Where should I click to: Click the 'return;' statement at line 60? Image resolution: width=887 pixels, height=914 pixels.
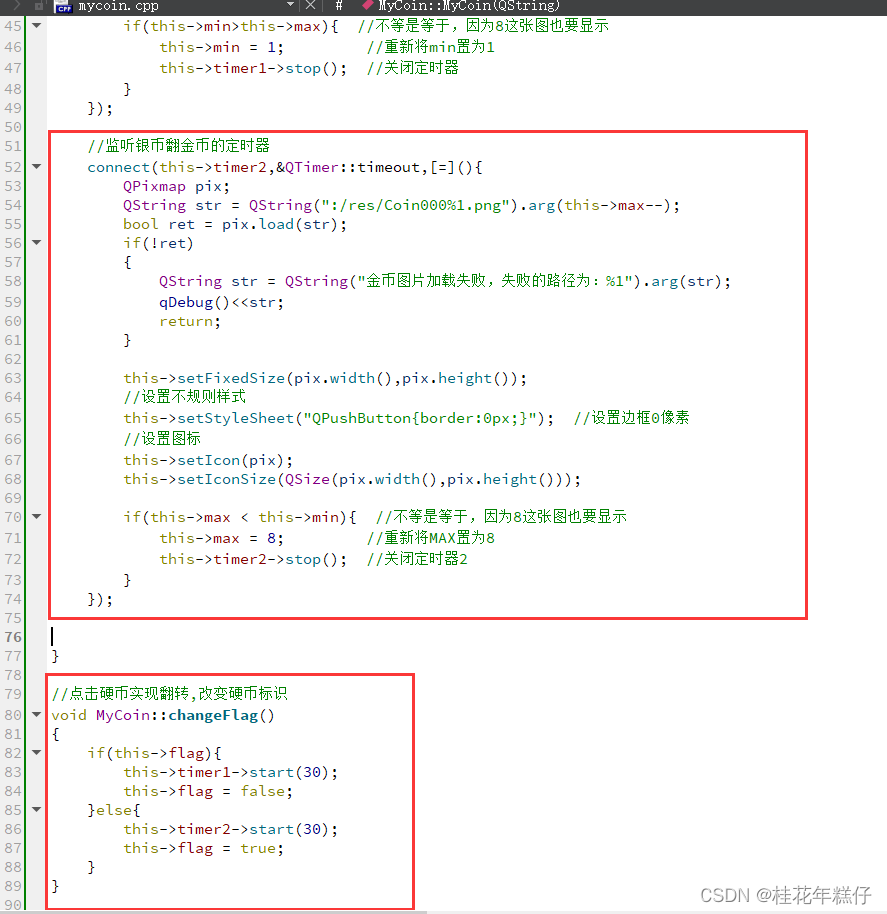click(190, 321)
